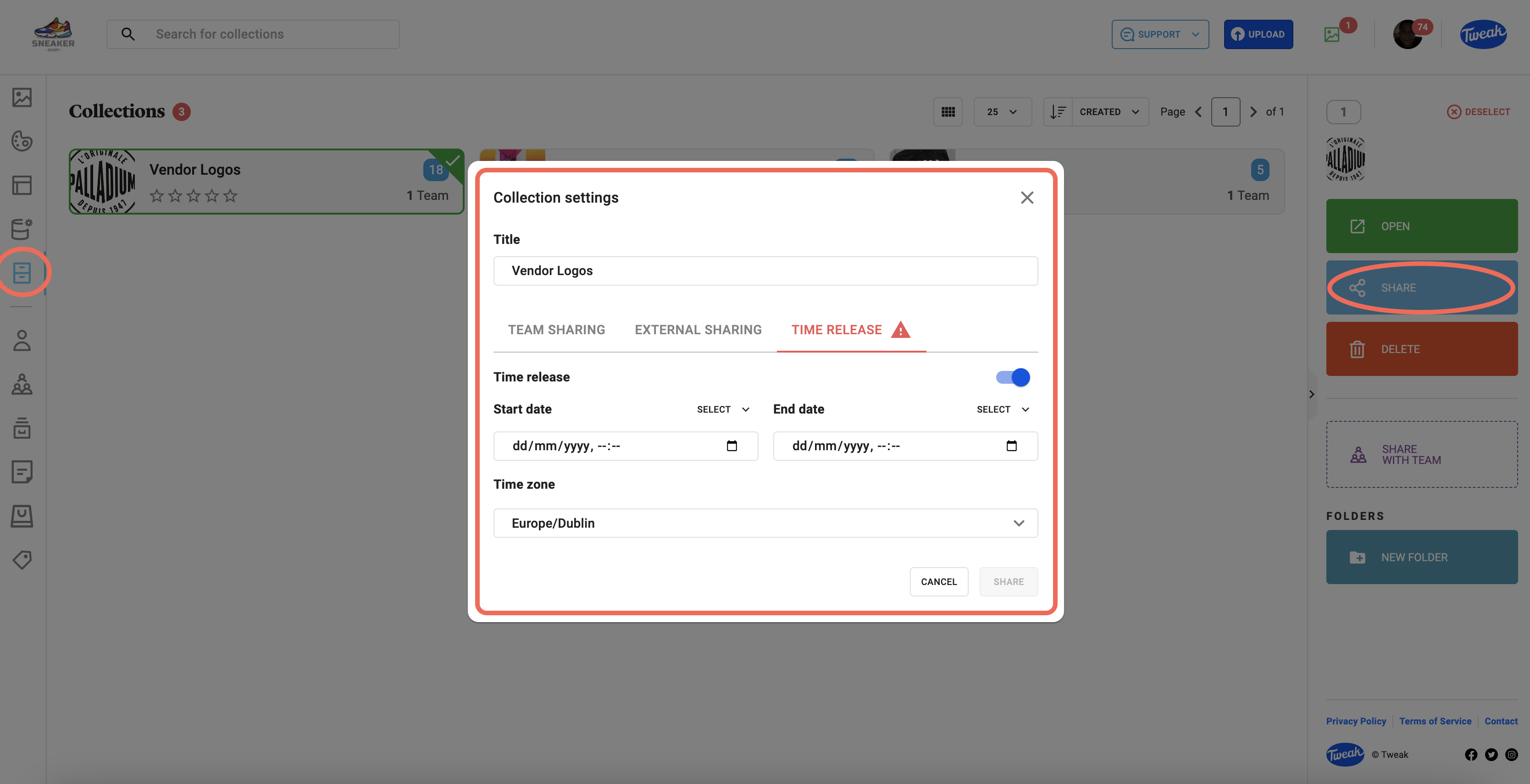Open the Collections sidebar icon

tap(22, 273)
